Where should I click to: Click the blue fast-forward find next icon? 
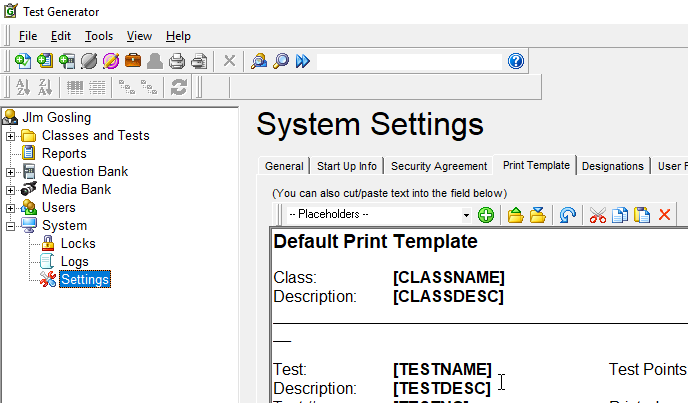[303, 61]
